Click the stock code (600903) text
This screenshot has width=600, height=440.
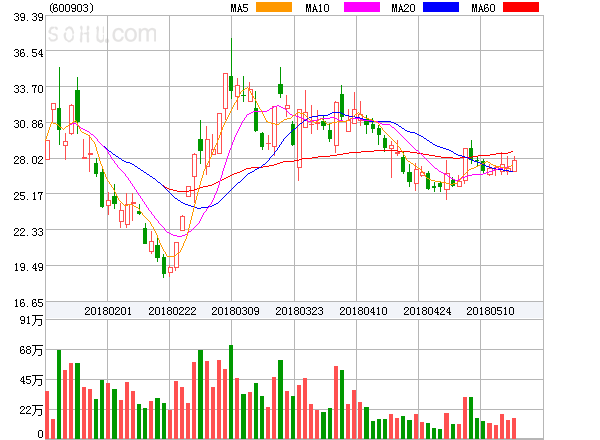click(x=71, y=8)
